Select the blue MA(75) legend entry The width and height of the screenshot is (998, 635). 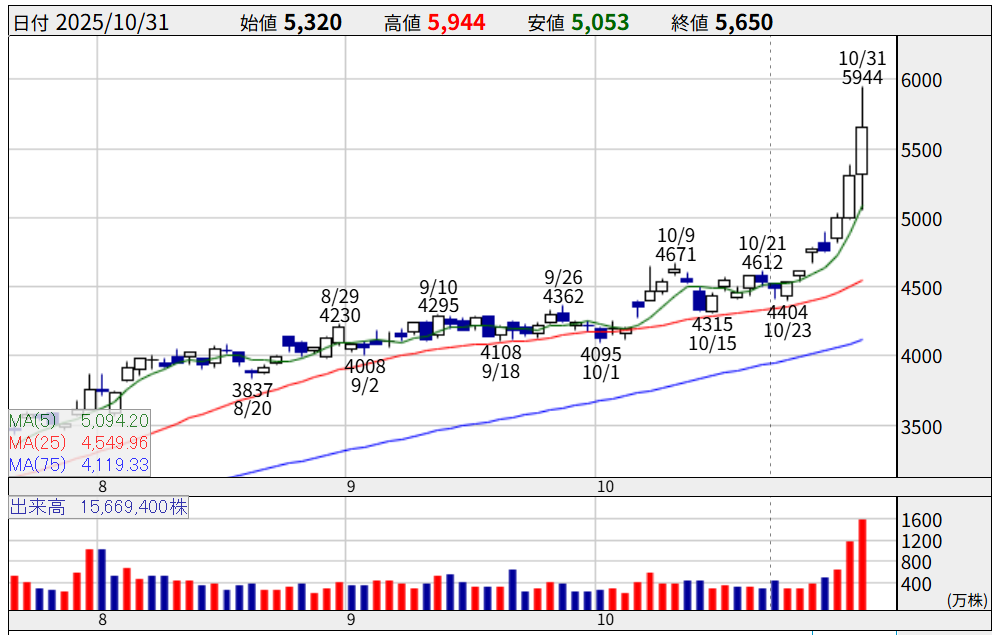pyautogui.click(x=78, y=464)
